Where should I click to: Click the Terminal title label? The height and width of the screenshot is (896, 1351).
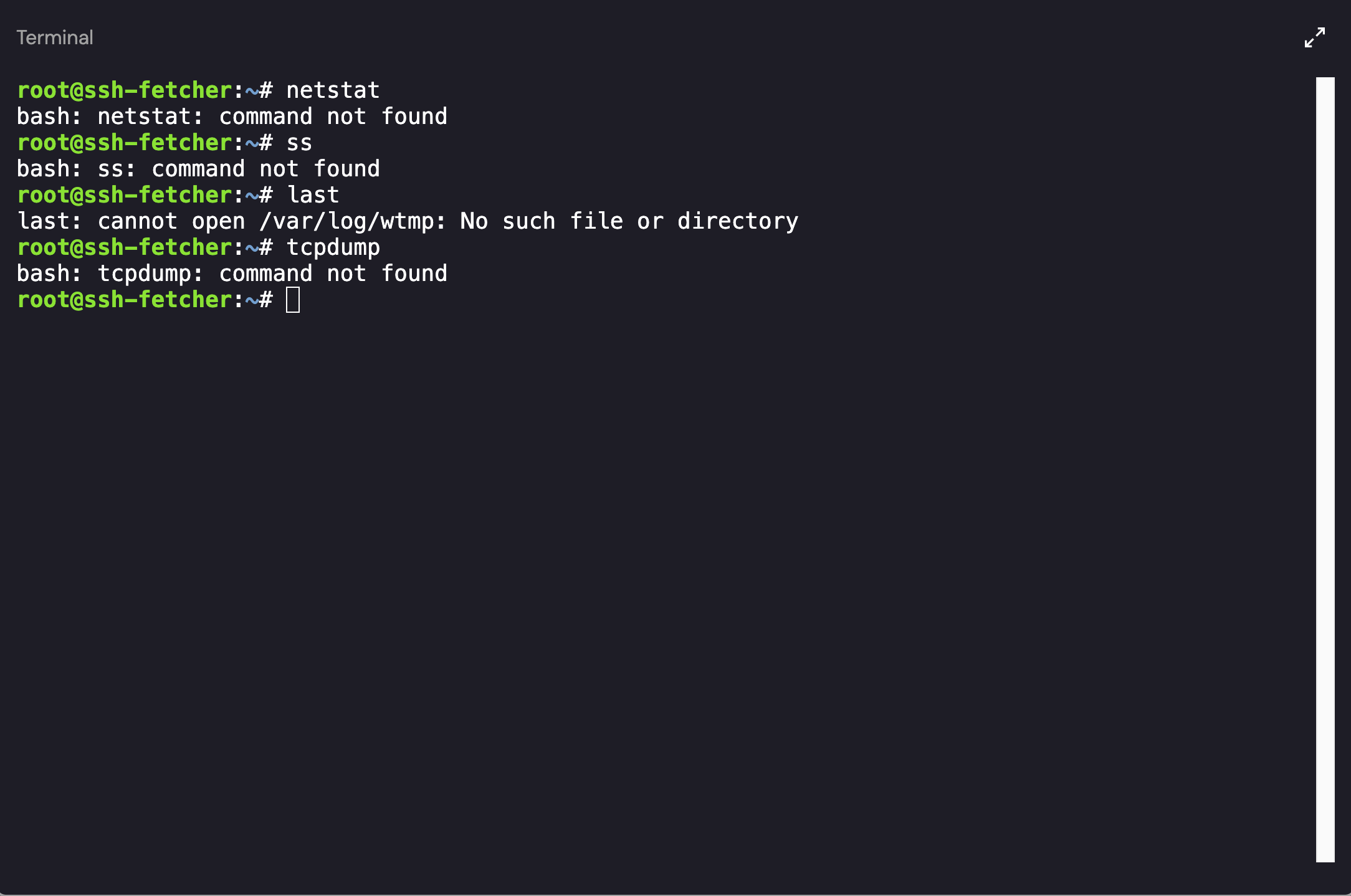[55, 37]
